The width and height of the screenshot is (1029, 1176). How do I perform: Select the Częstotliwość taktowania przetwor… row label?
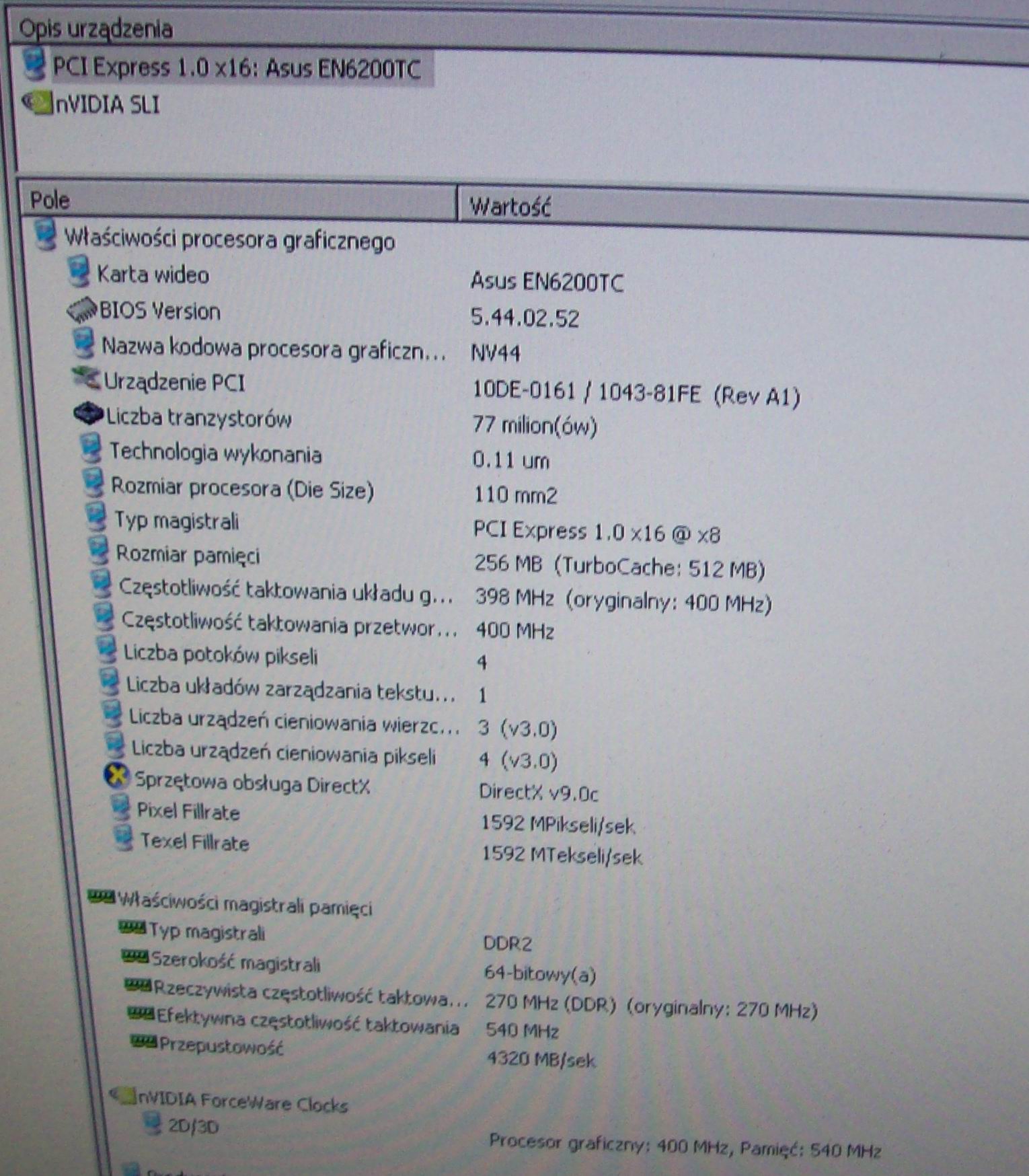click(290, 624)
